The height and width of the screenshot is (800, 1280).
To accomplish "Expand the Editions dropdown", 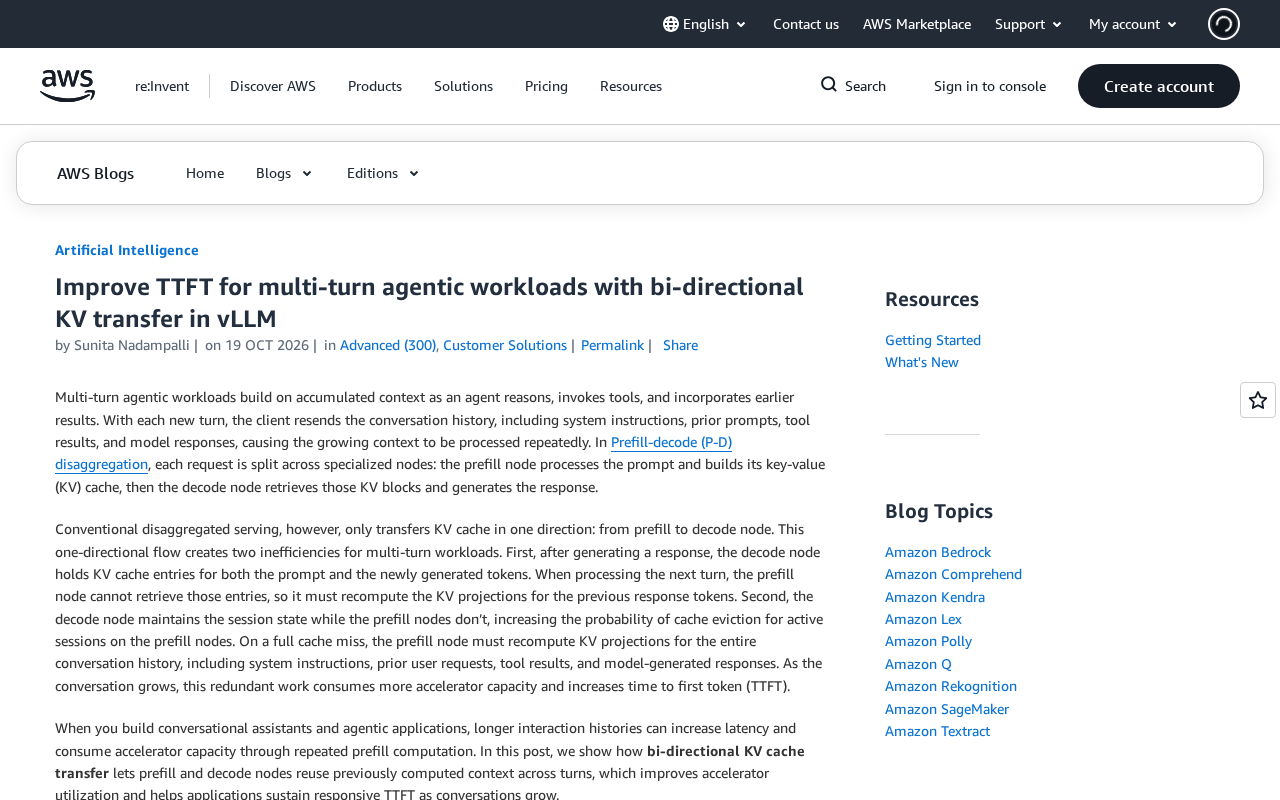I will tap(383, 173).
